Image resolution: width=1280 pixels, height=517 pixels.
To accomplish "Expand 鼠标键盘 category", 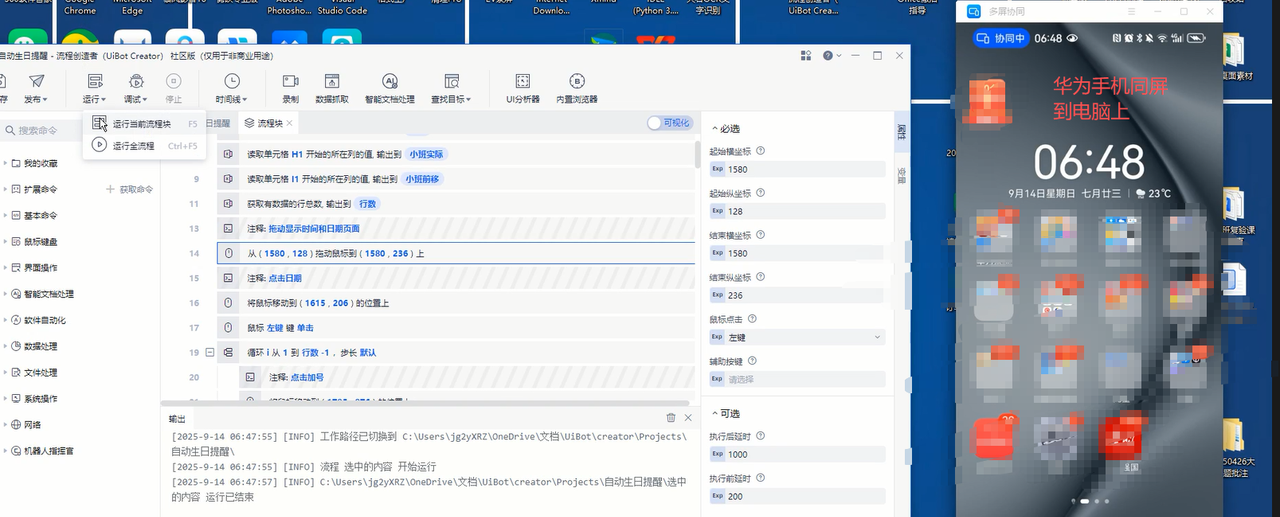I will (5, 242).
